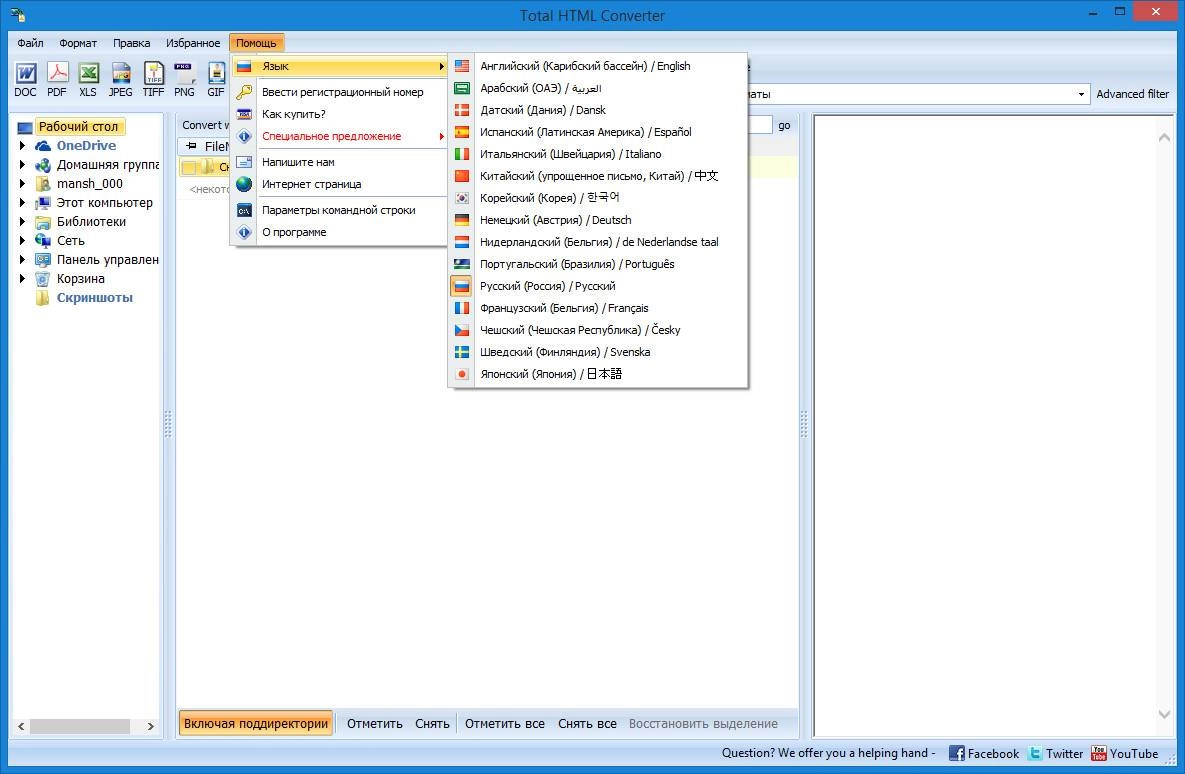Image resolution: width=1185 pixels, height=774 pixels.
Task: Expand Корзина tree arrow
Action: tap(23, 278)
